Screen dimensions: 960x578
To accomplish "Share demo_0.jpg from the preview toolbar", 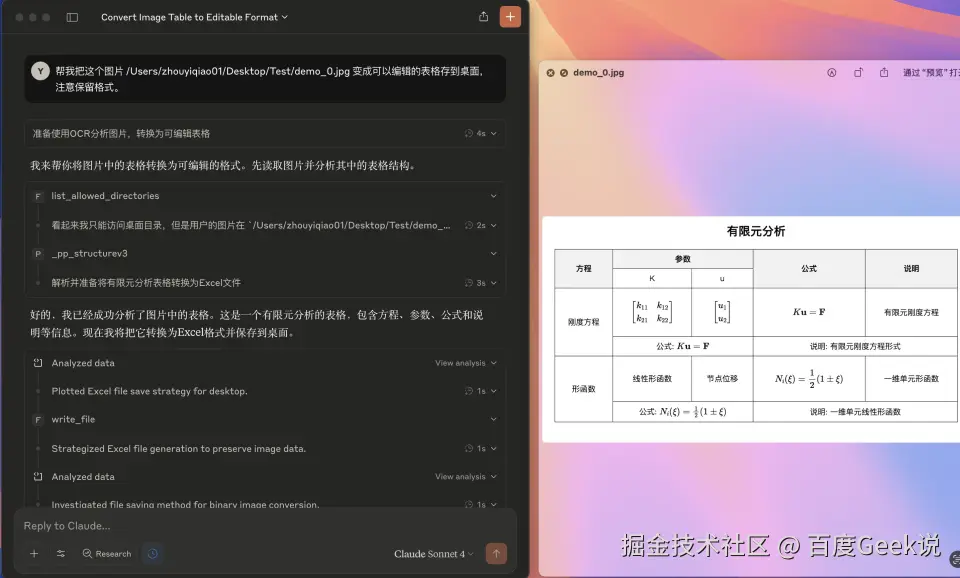I will [883, 72].
